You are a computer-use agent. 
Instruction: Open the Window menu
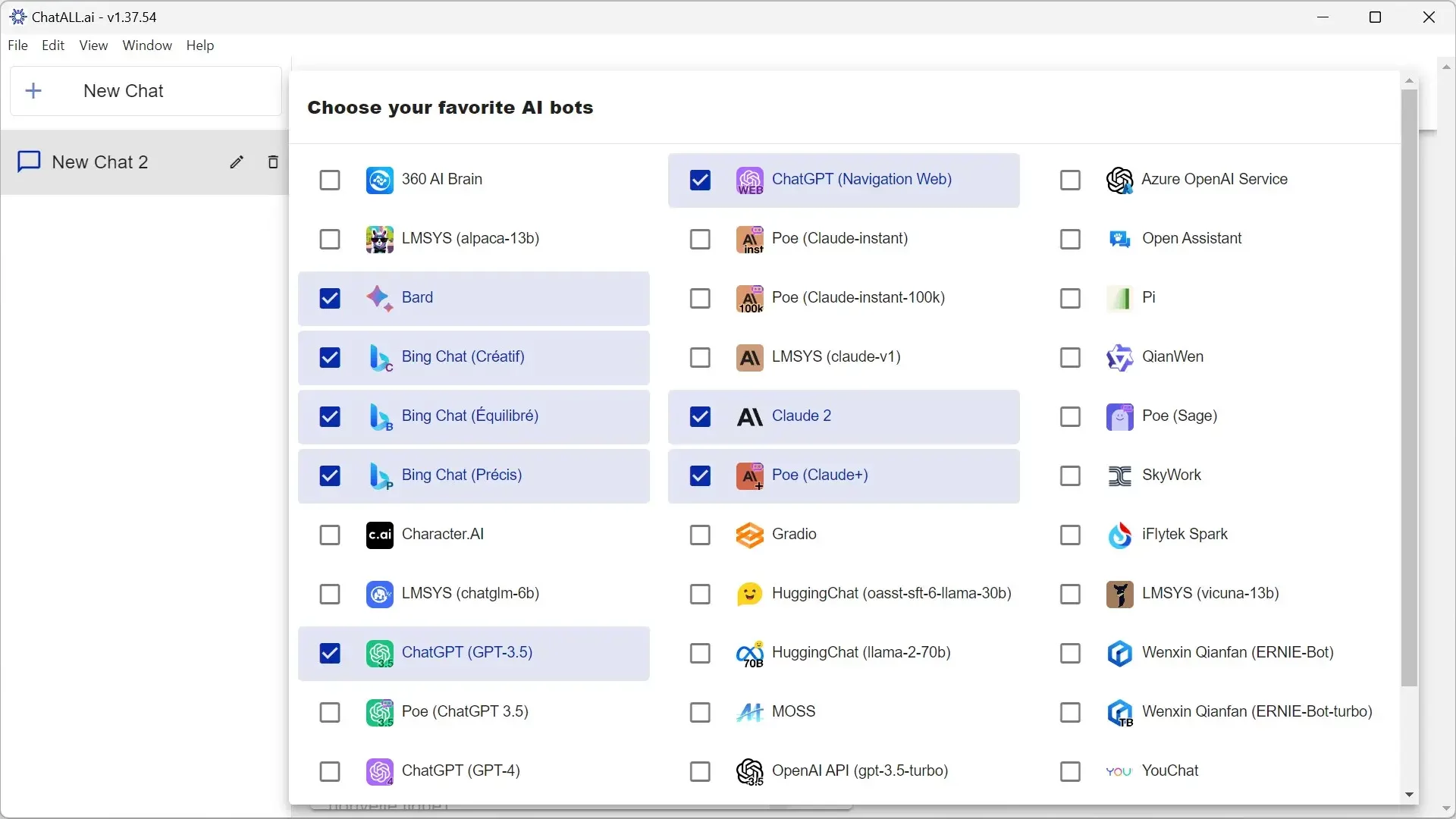coord(147,45)
